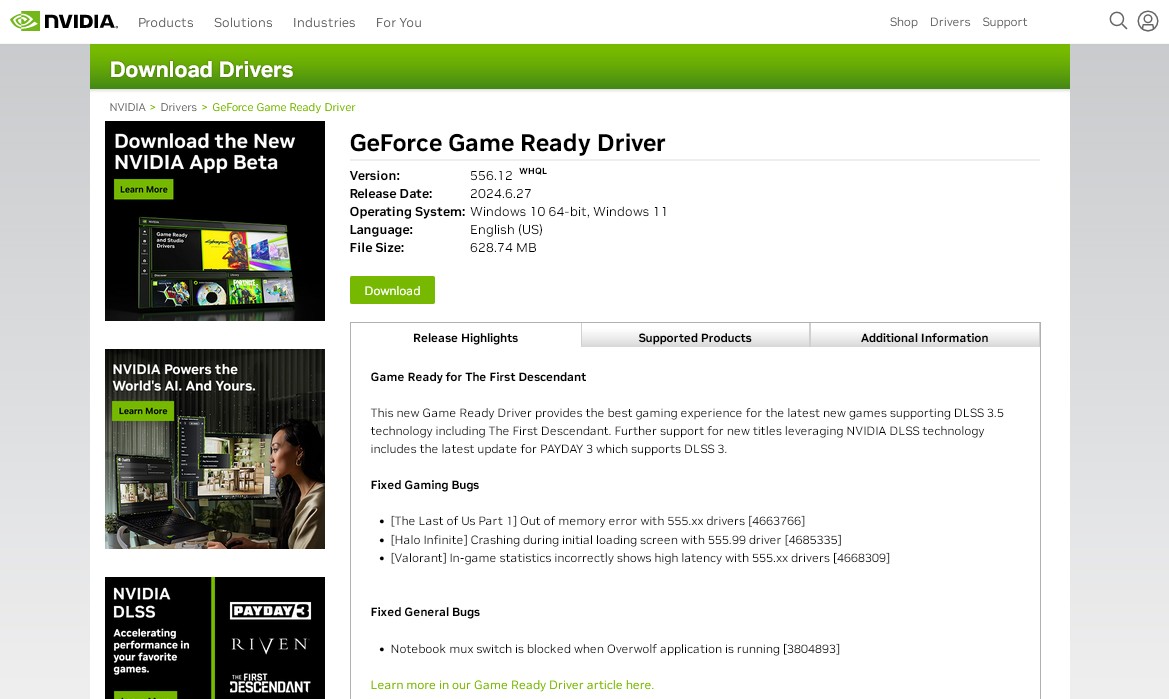Click release date 2024.6.27
1169x699 pixels.
coord(500,194)
